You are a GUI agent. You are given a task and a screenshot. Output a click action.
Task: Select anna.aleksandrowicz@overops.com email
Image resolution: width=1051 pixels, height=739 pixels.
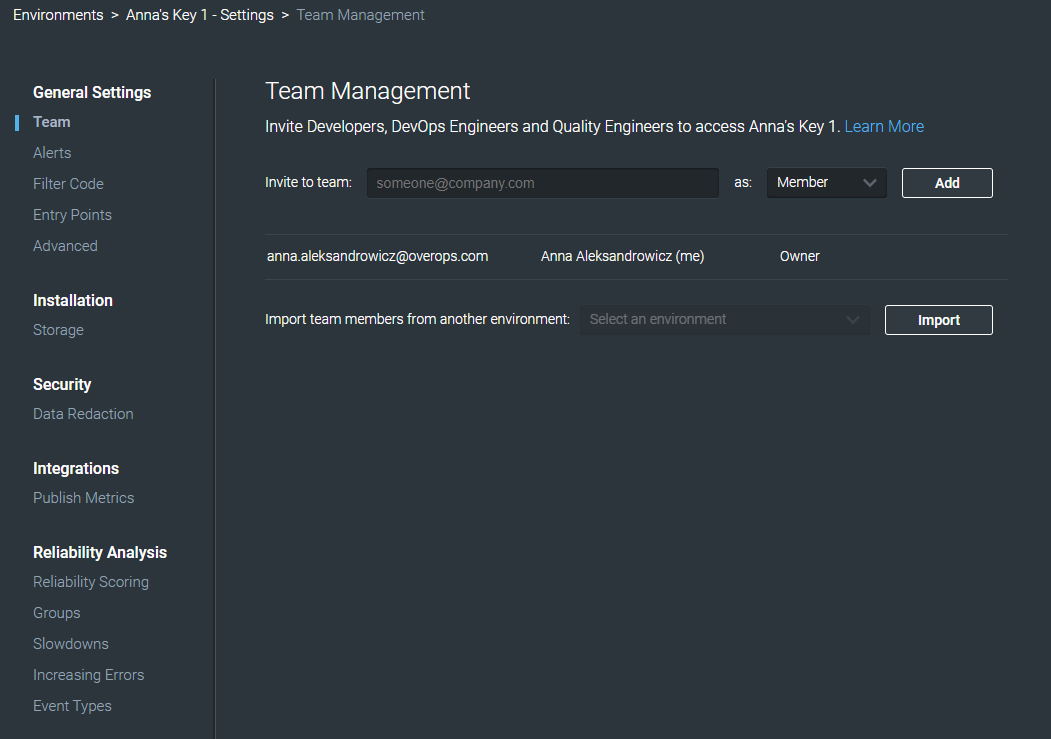(377, 257)
